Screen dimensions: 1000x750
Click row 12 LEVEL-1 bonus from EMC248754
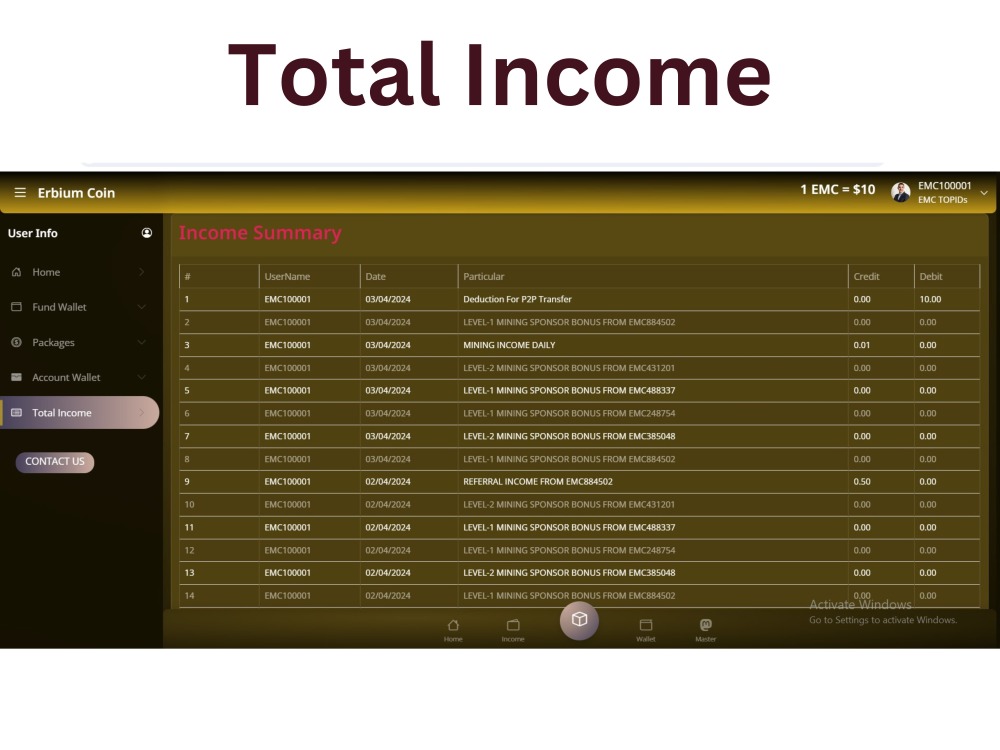pyautogui.click(x=569, y=550)
